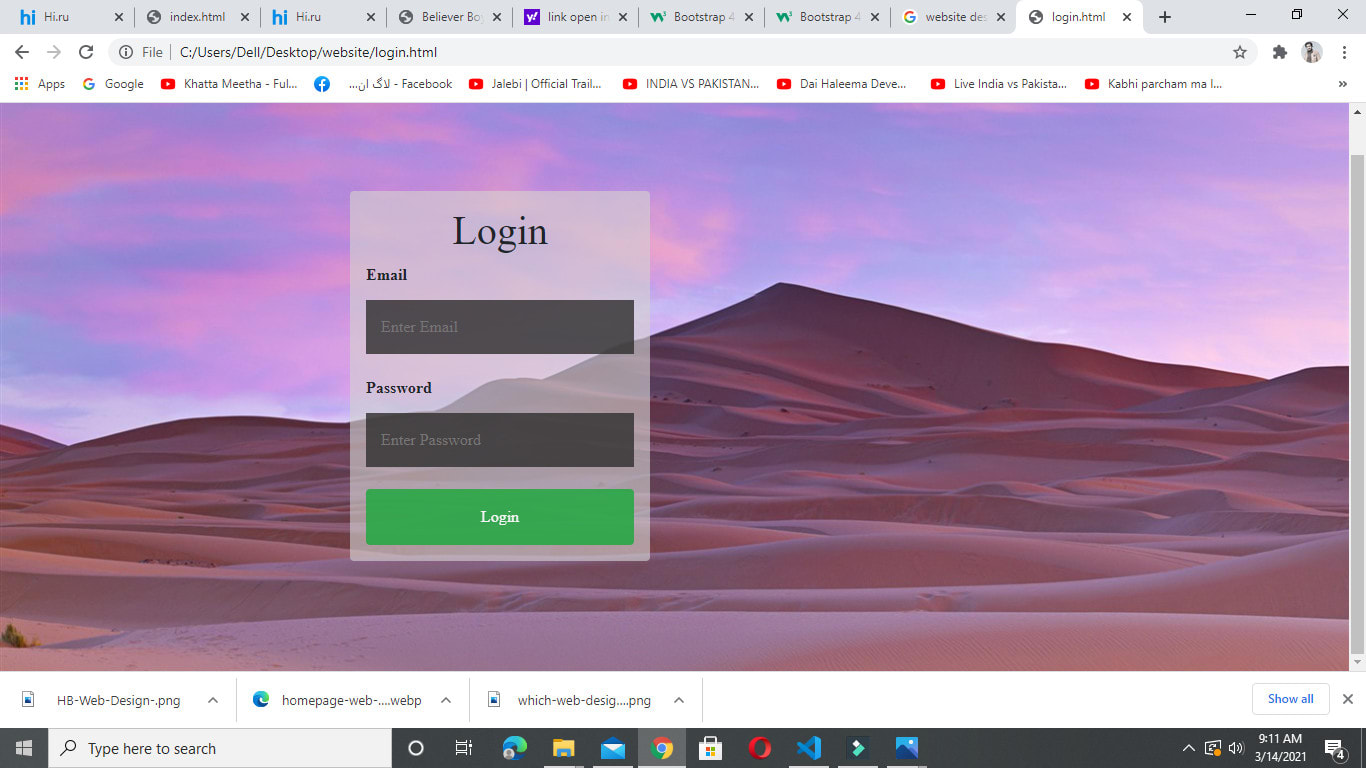Open the volume control in system tray

coord(1236,748)
